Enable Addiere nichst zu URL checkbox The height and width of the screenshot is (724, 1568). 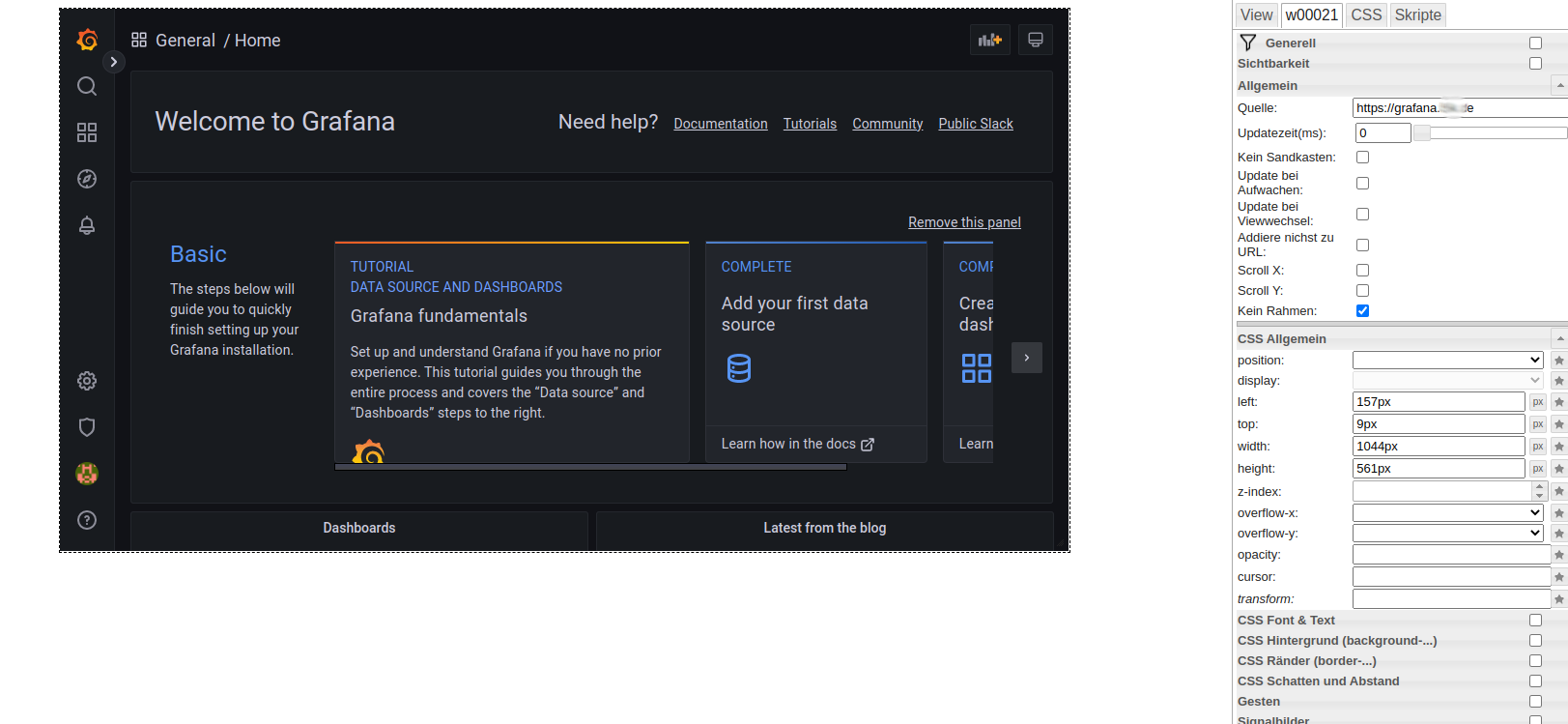tap(1362, 245)
